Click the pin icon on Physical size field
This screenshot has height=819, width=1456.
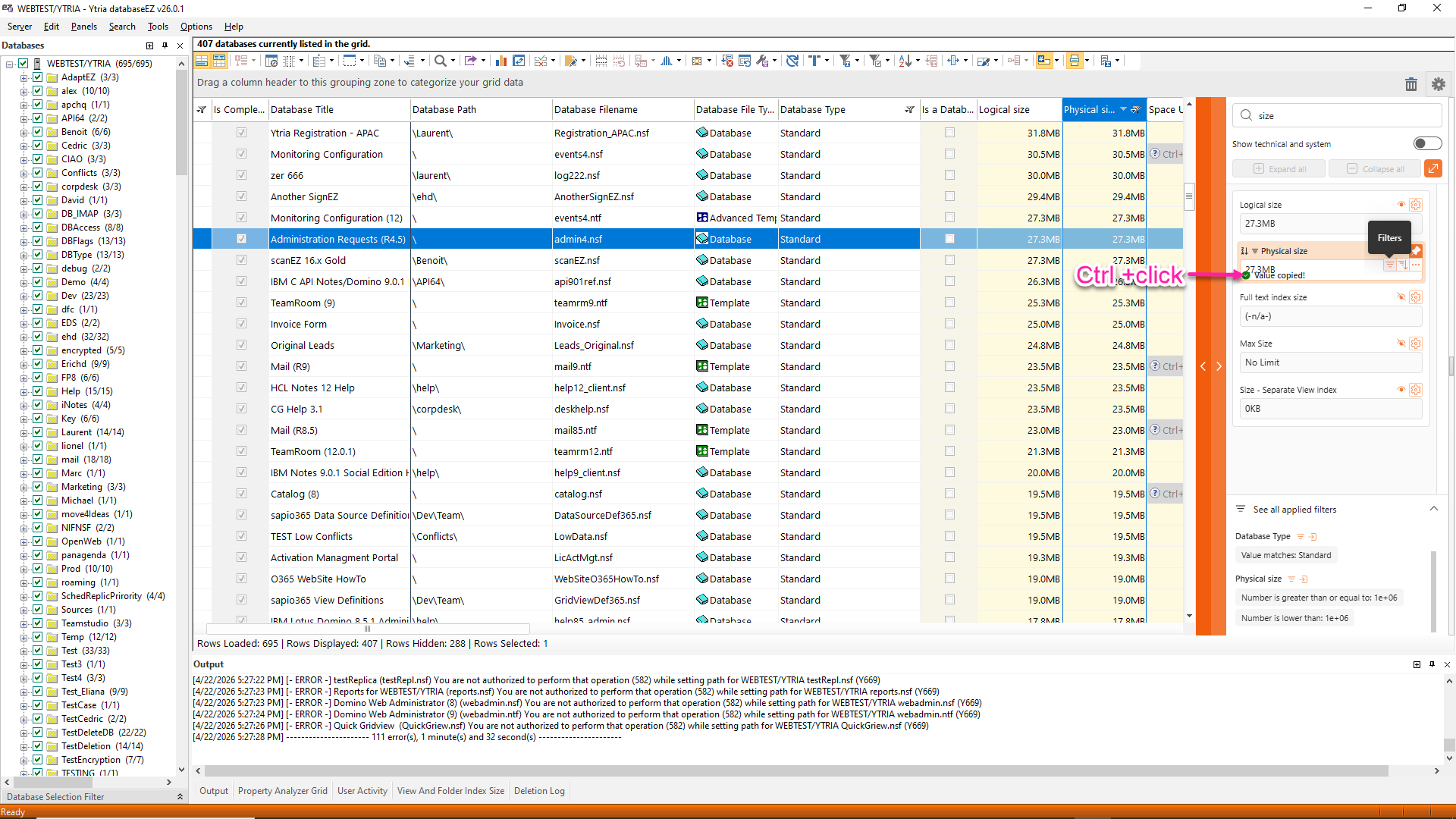click(1416, 251)
